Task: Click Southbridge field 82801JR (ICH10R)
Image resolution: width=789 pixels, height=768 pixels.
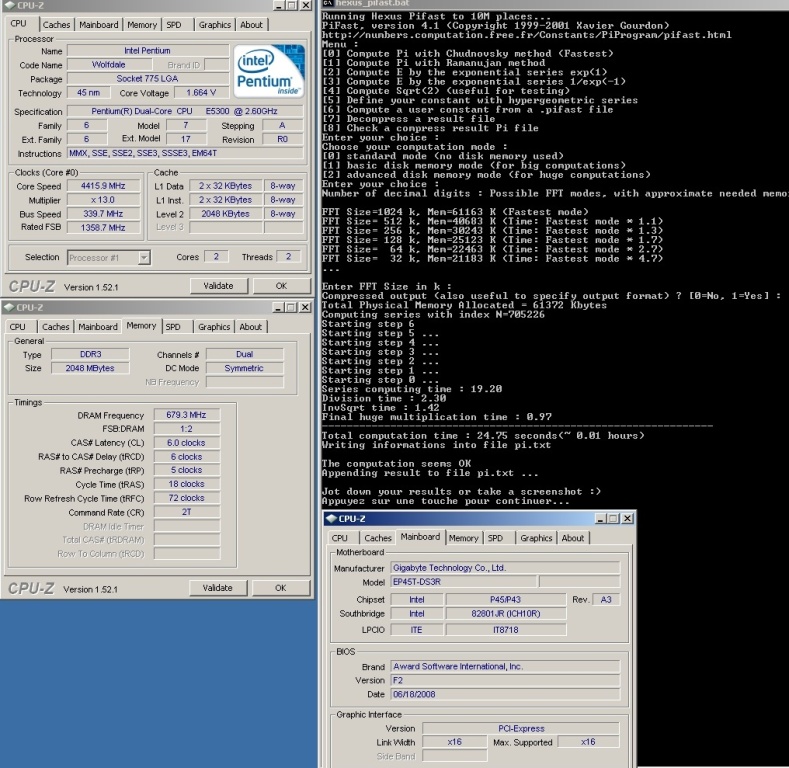Action: (x=506, y=614)
